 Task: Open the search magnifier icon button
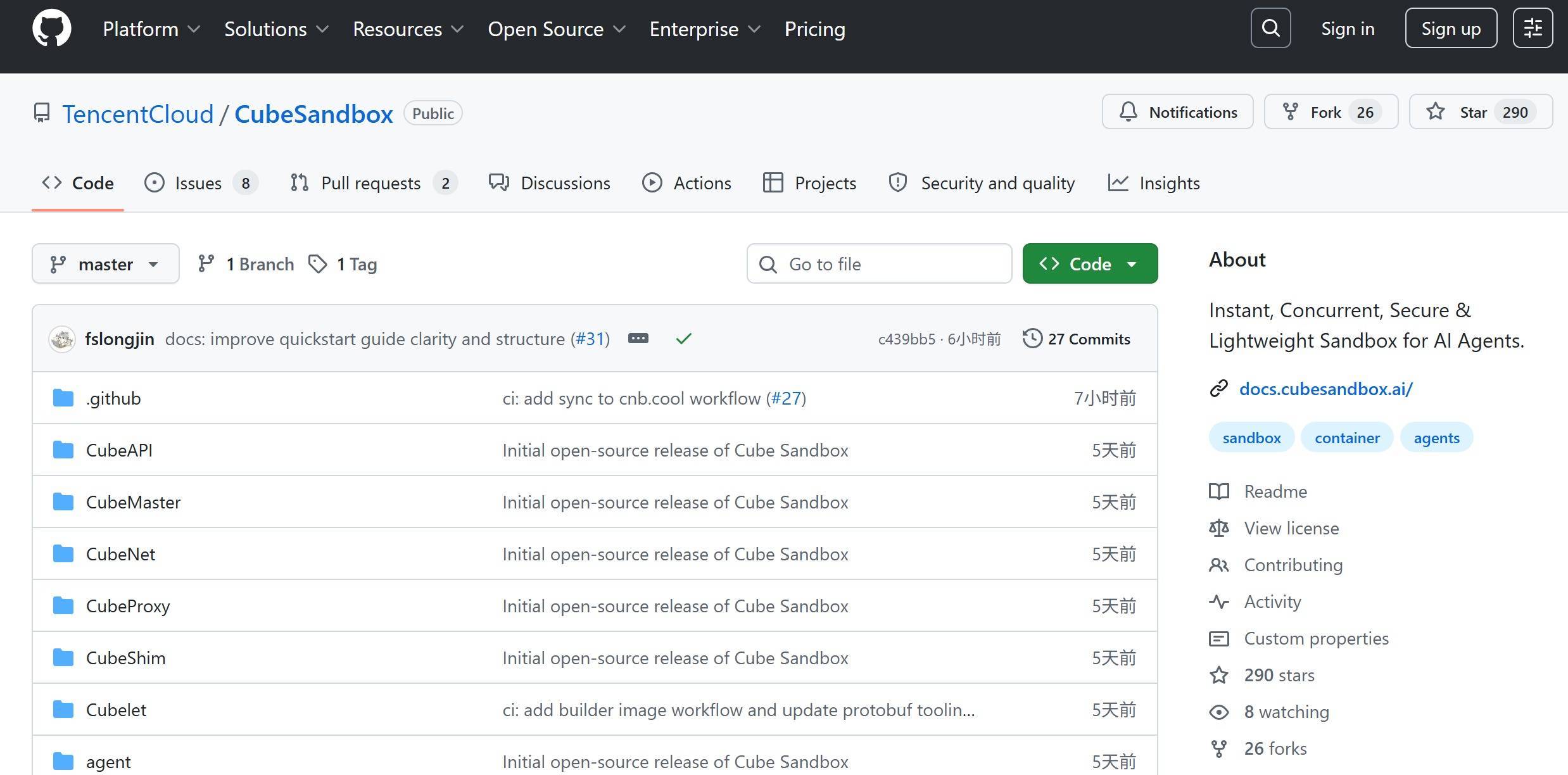pyautogui.click(x=1270, y=28)
